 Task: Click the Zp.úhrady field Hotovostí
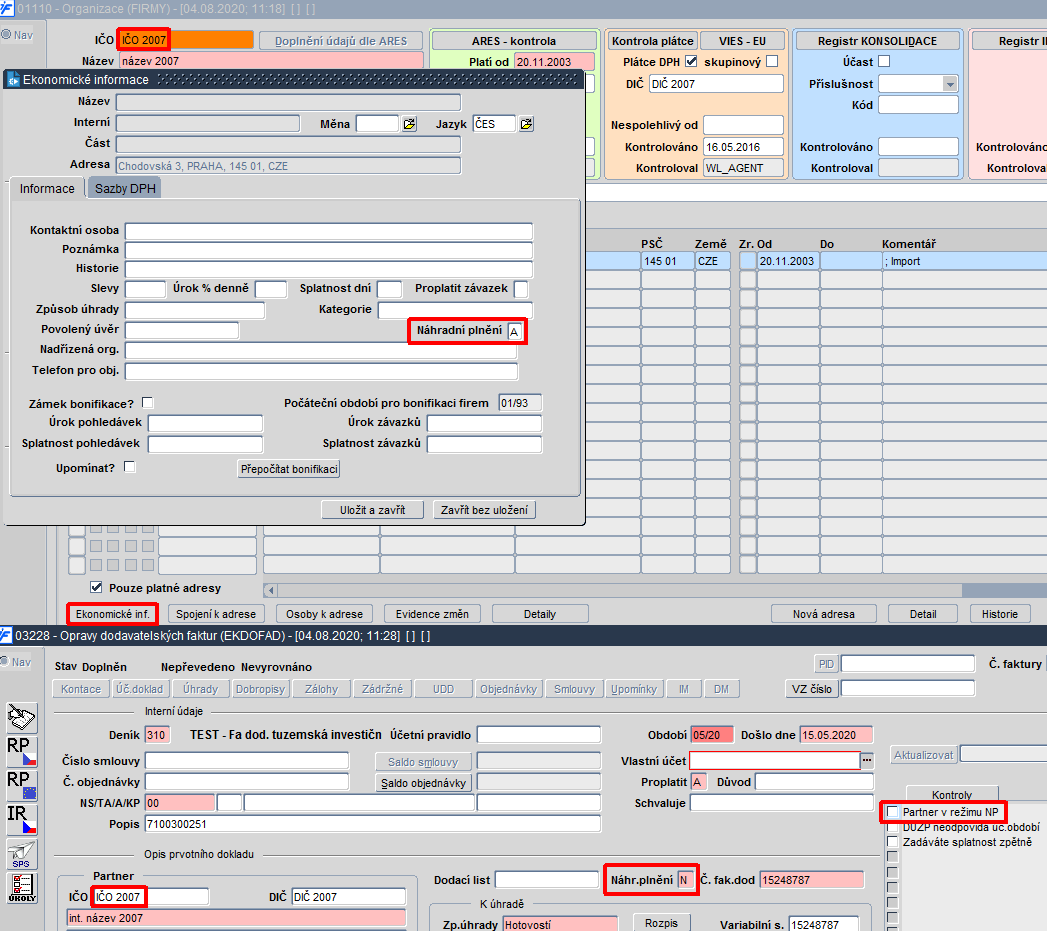(560, 924)
